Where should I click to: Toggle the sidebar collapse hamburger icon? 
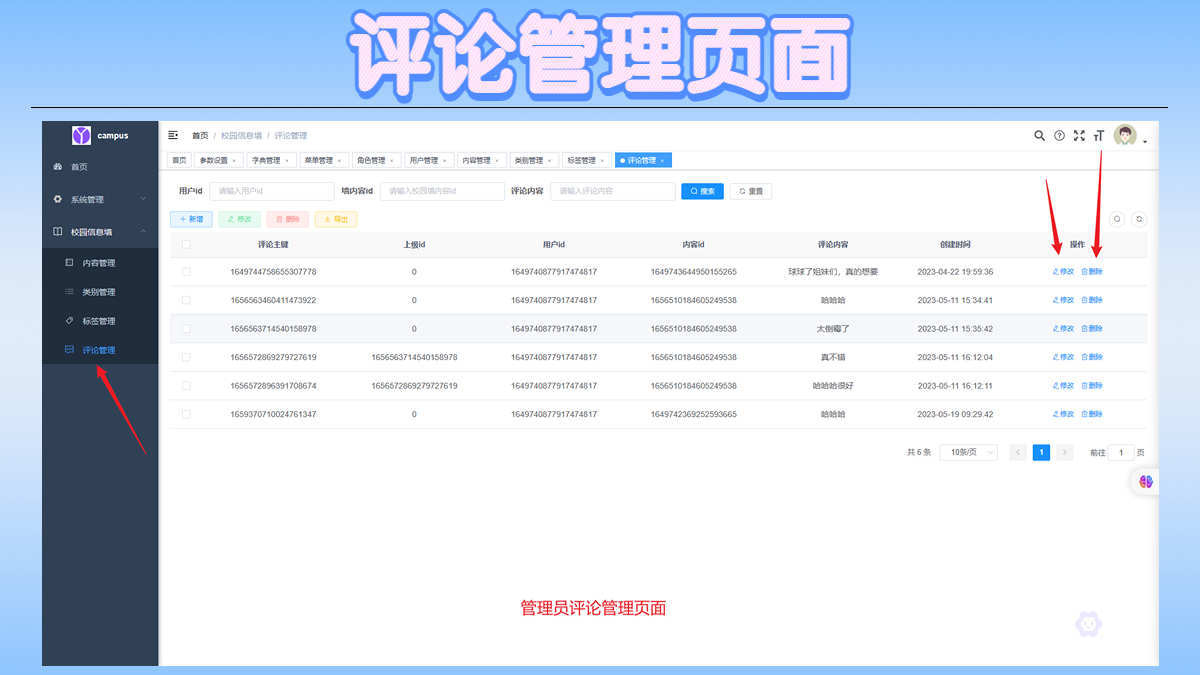173,135
